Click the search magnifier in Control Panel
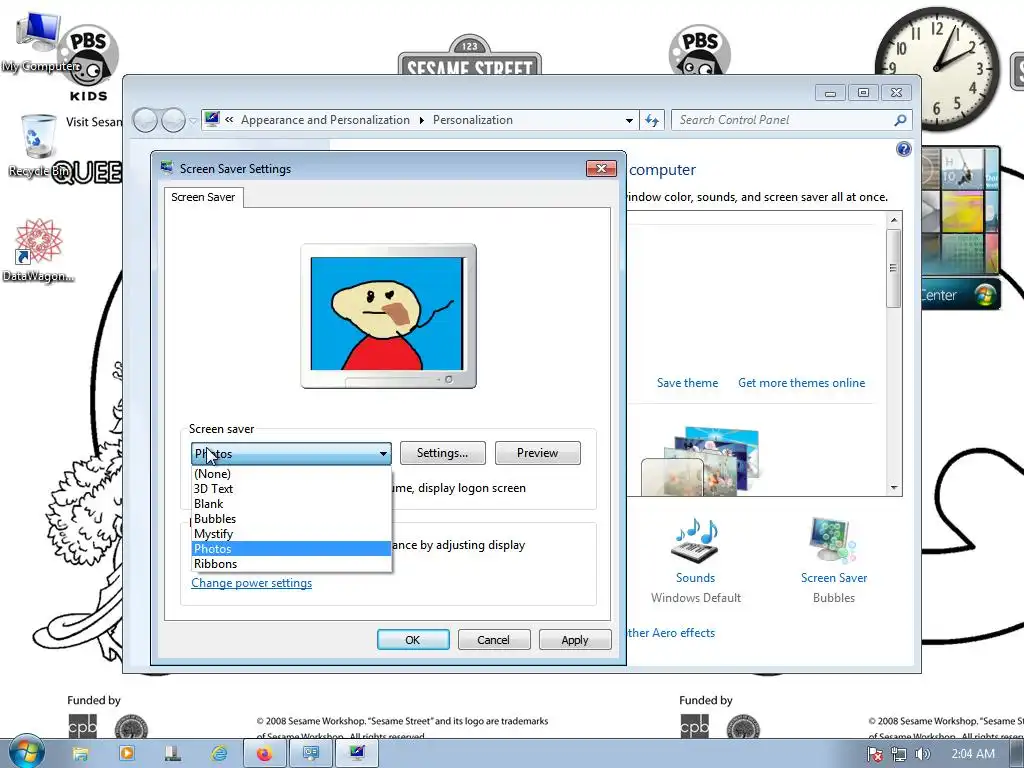The width and height of the screenshot is (1024, 768). click(x=900, y=120)
